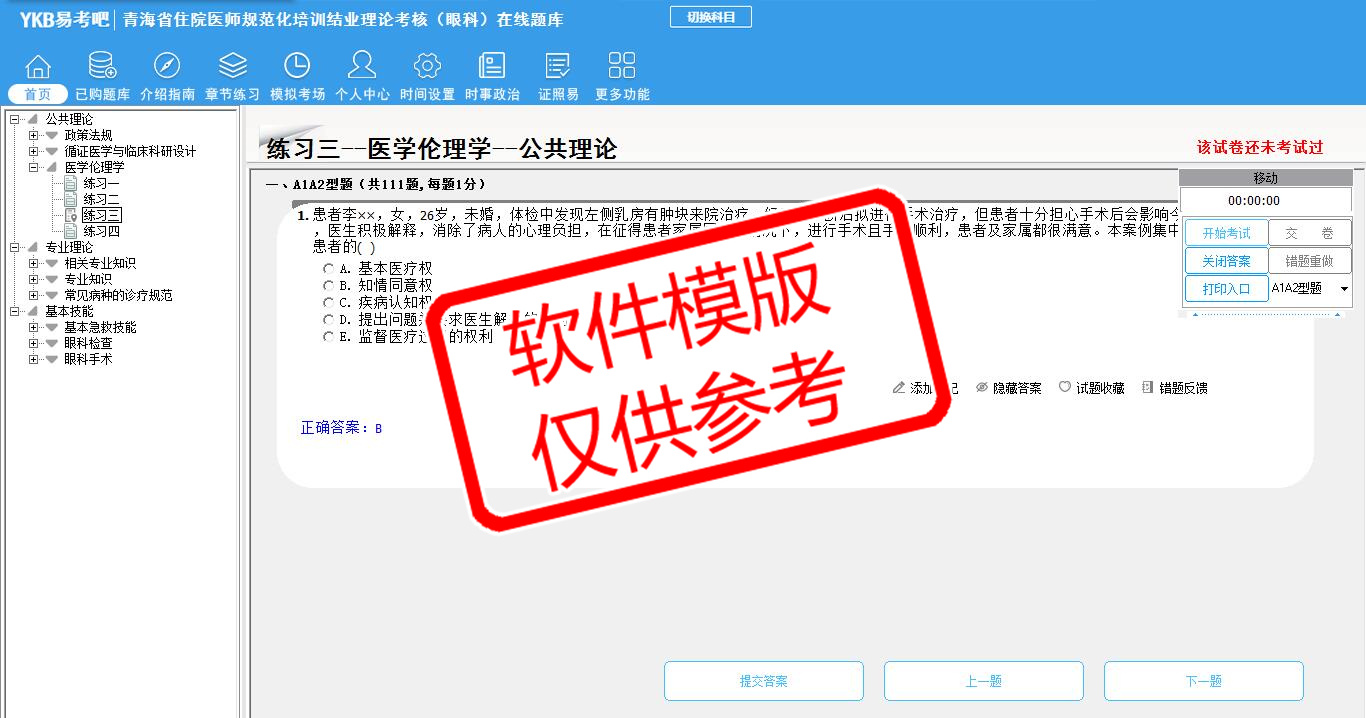Choose answer option B 知情同意权
Screen dimensions: 1366x718
tap(328, 286)
